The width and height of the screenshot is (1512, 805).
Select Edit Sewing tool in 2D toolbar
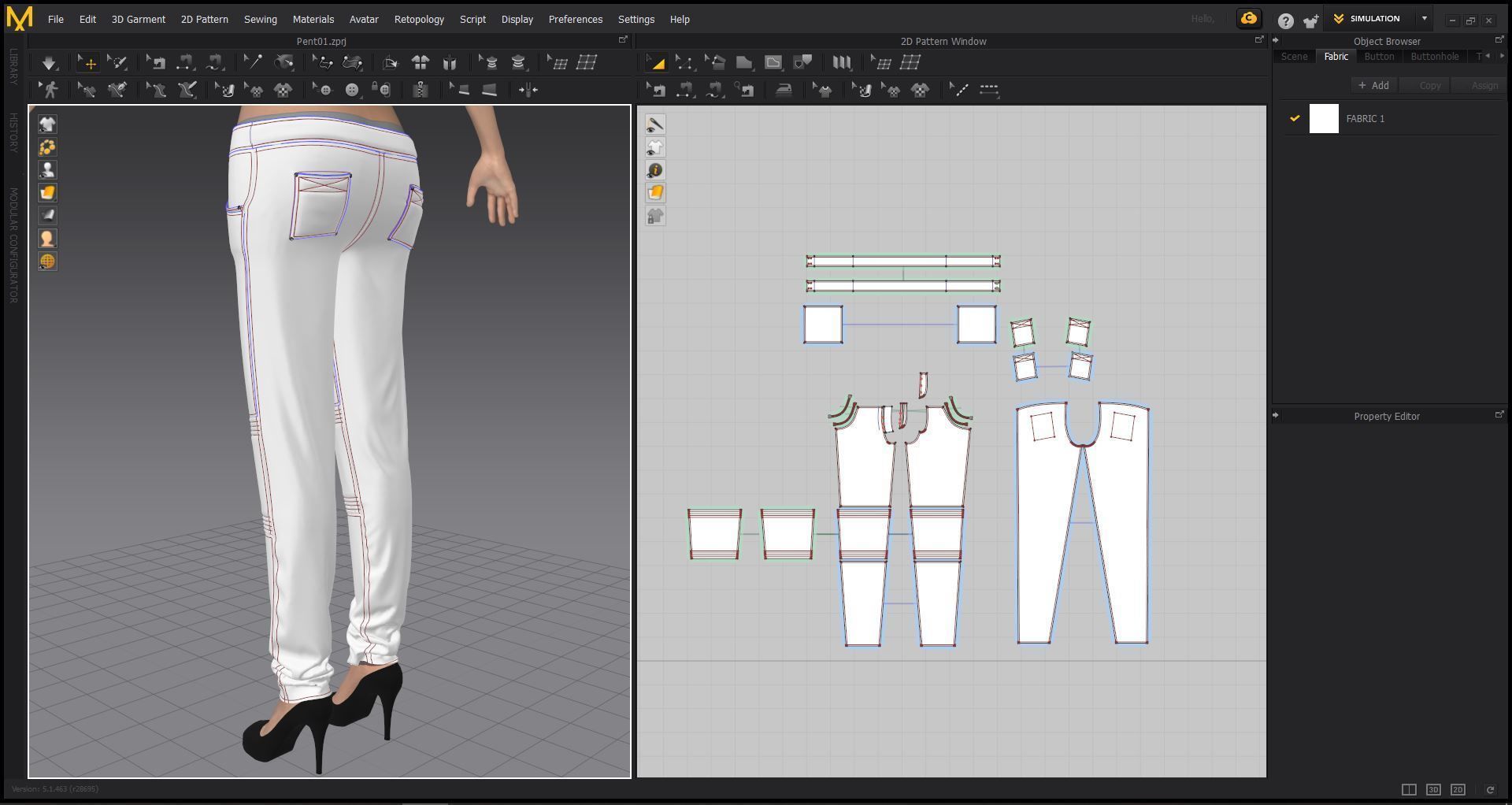click(x=655, y=90)
